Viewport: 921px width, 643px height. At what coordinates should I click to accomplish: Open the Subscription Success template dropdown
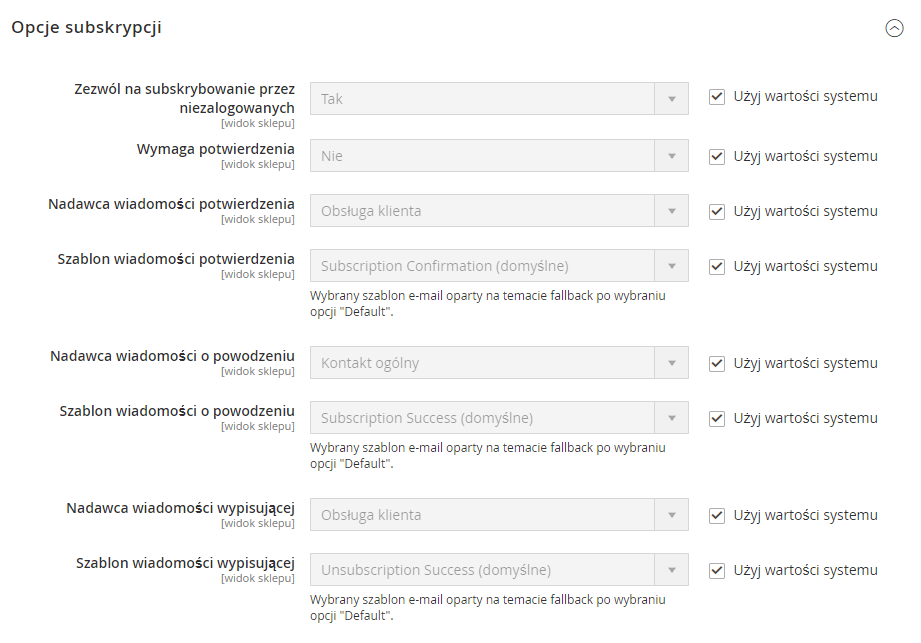point(499,418)
